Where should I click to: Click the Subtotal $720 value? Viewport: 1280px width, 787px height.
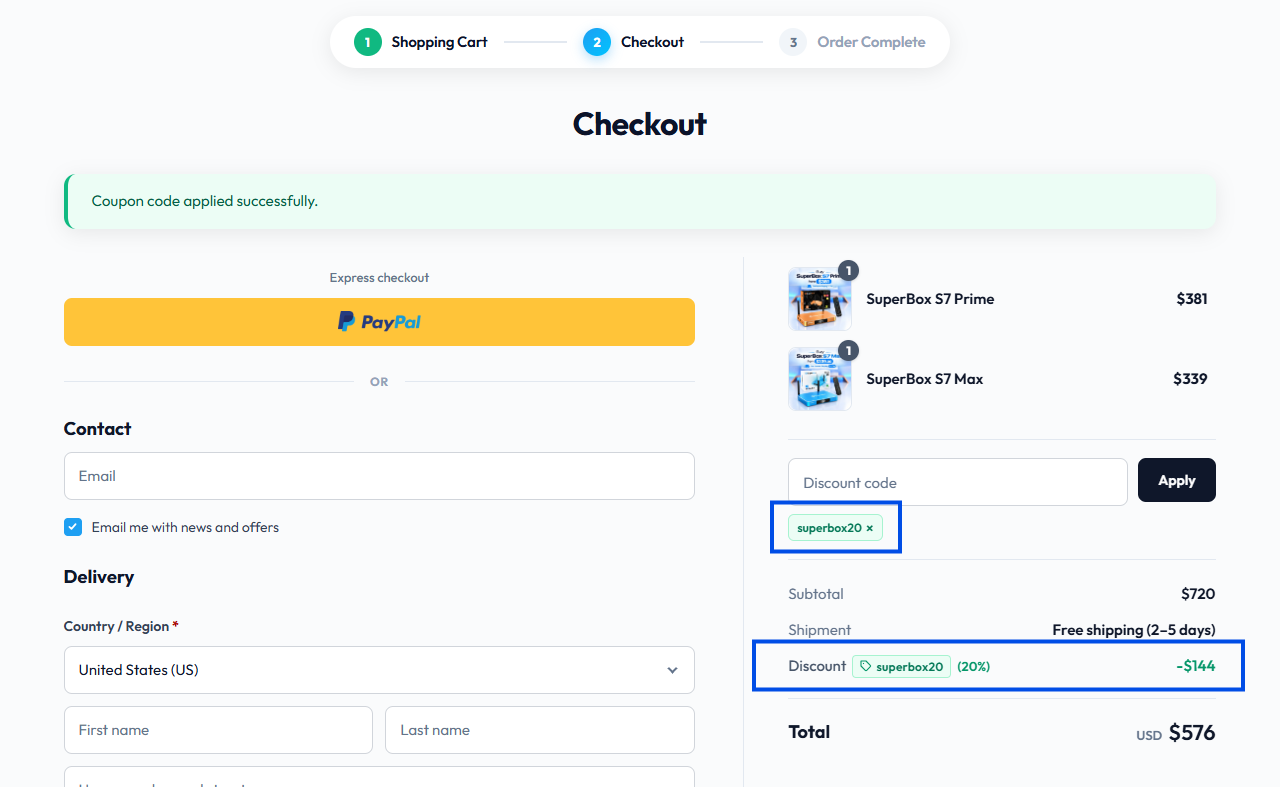[1198, 594]
